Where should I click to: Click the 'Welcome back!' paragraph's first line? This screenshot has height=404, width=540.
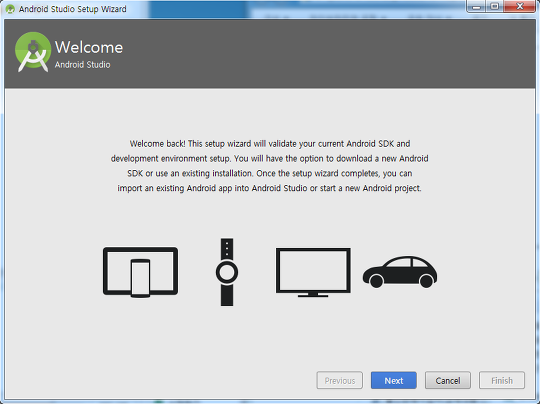(x=270, y=144)
